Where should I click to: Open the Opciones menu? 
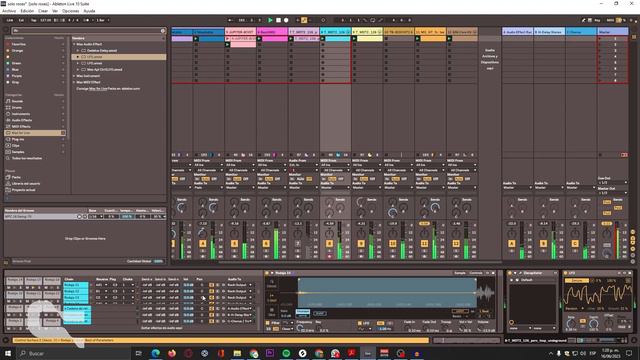click(71, 11)
